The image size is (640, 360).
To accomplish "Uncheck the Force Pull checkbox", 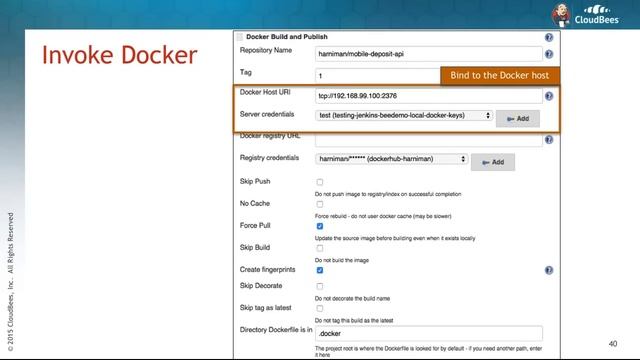I will (320, 226).
